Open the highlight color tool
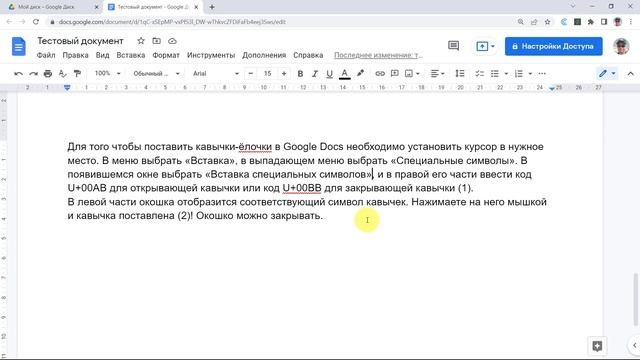 pos(360,73)
